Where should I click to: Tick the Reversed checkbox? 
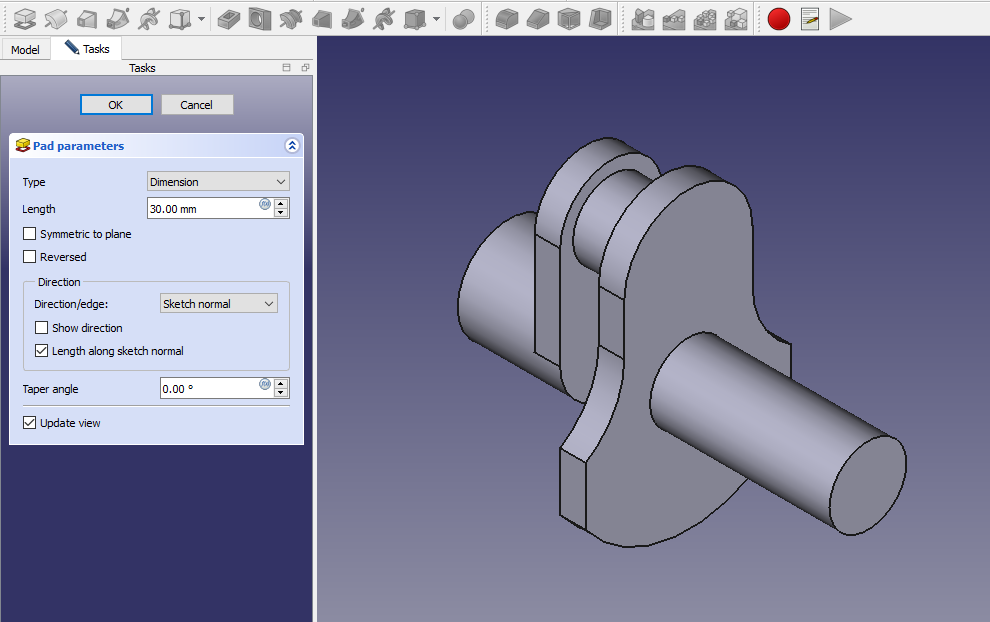[30, 257]
